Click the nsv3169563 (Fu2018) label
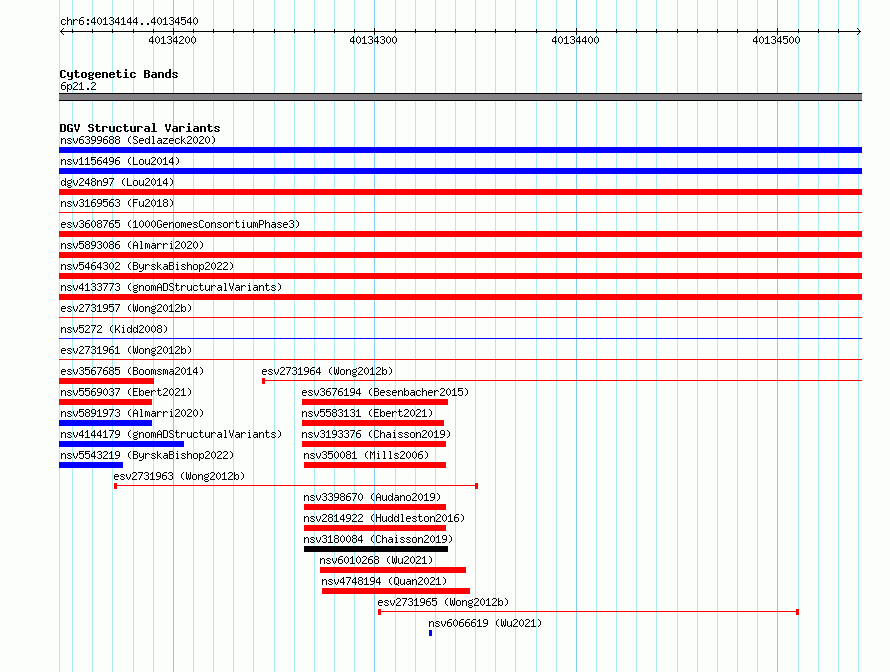The height and width of the screenshot is (672, 890). point(117,203)
